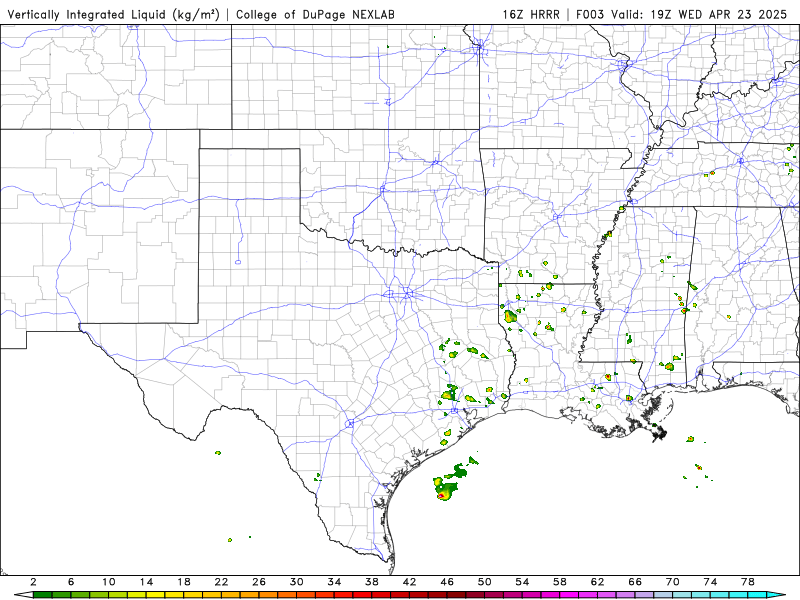Screen dimensions: 800x600
Task: Click the color bar label '6'
Action: 71,582
